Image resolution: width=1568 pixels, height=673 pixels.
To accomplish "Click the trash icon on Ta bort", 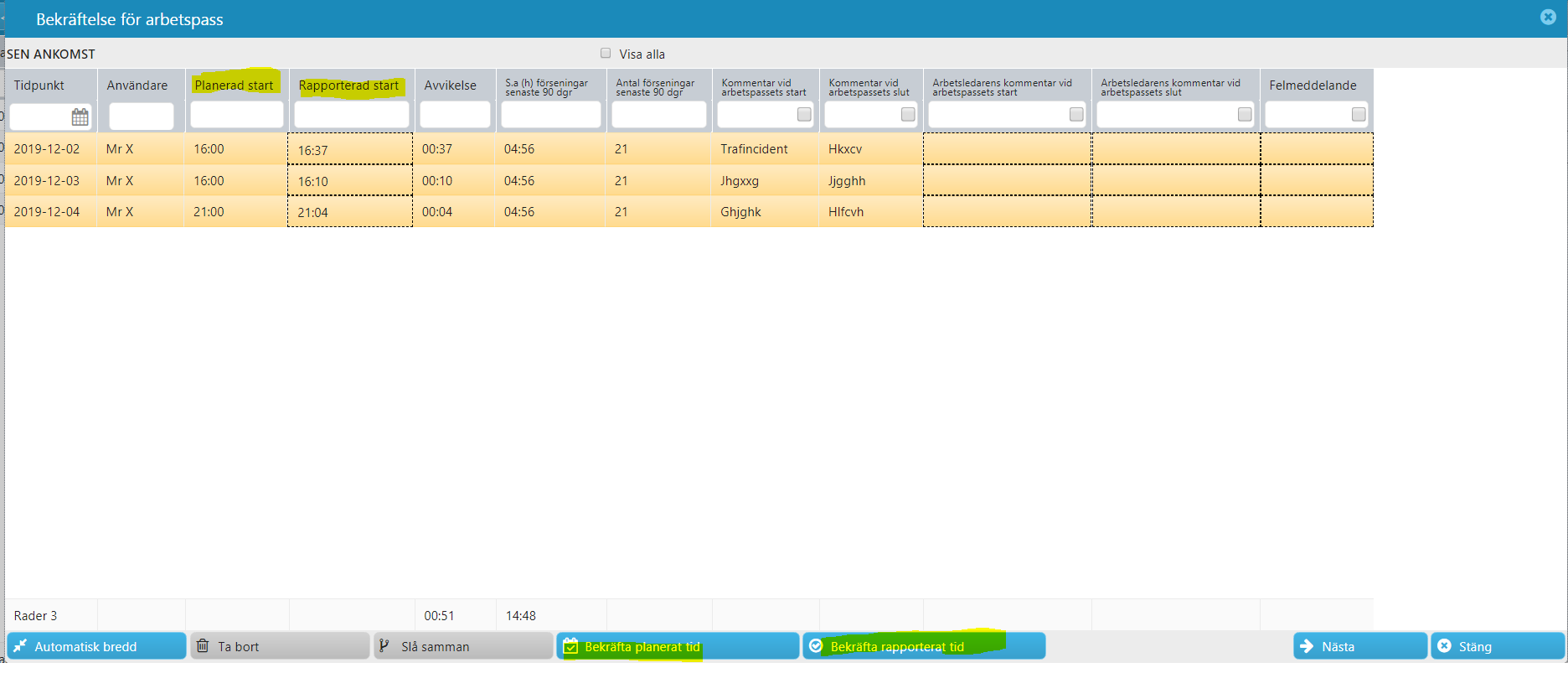I will point(203,646).
